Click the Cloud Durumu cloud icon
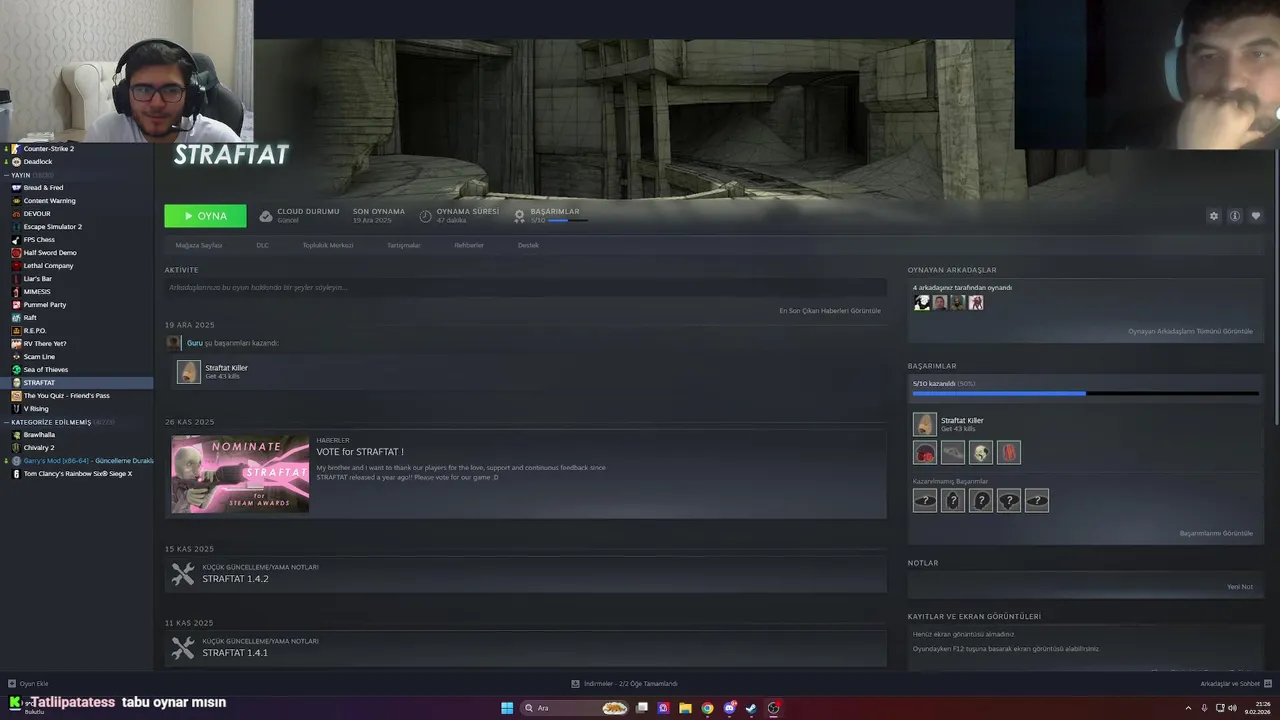This screenshot has height=720, width=1280. pos(266,216)
